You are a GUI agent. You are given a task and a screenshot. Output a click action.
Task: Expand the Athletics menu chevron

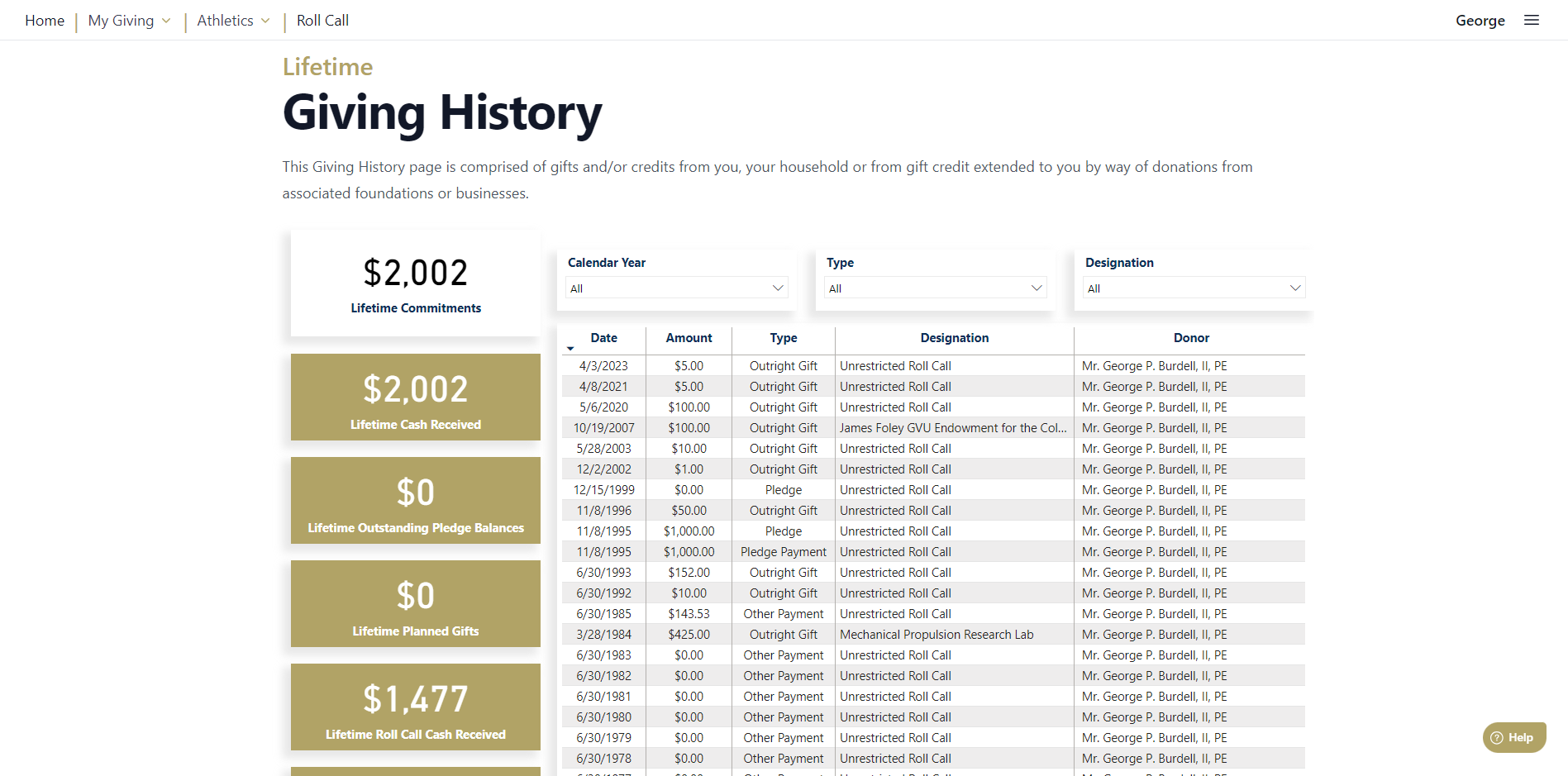(265, 21)
